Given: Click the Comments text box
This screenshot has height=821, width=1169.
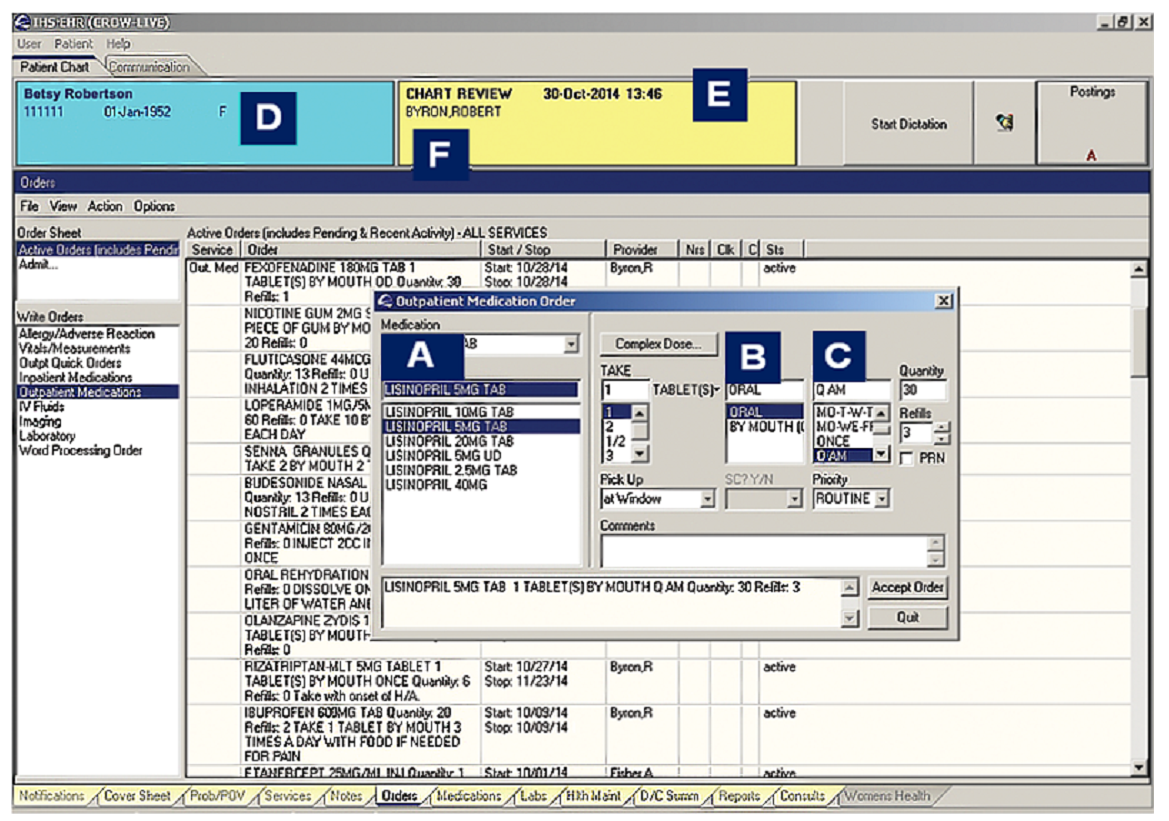Looking at the screenshot, I should click(765, 553).
